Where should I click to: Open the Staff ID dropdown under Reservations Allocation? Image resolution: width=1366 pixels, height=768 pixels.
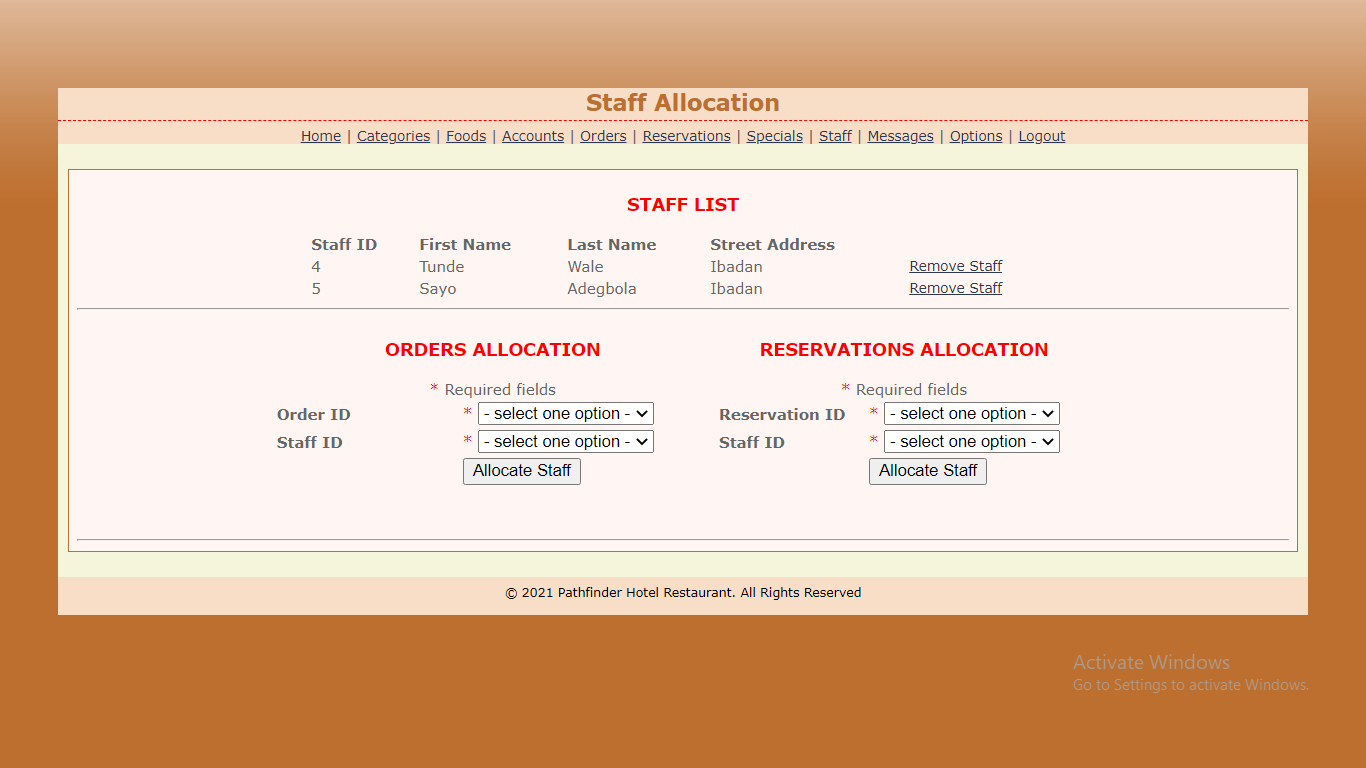971,441
